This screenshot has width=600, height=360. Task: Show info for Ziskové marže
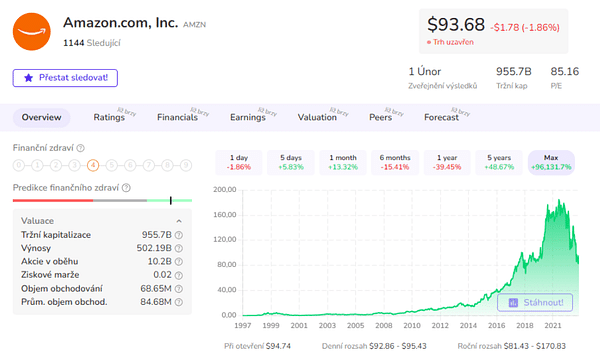click(x=179, y=275)
